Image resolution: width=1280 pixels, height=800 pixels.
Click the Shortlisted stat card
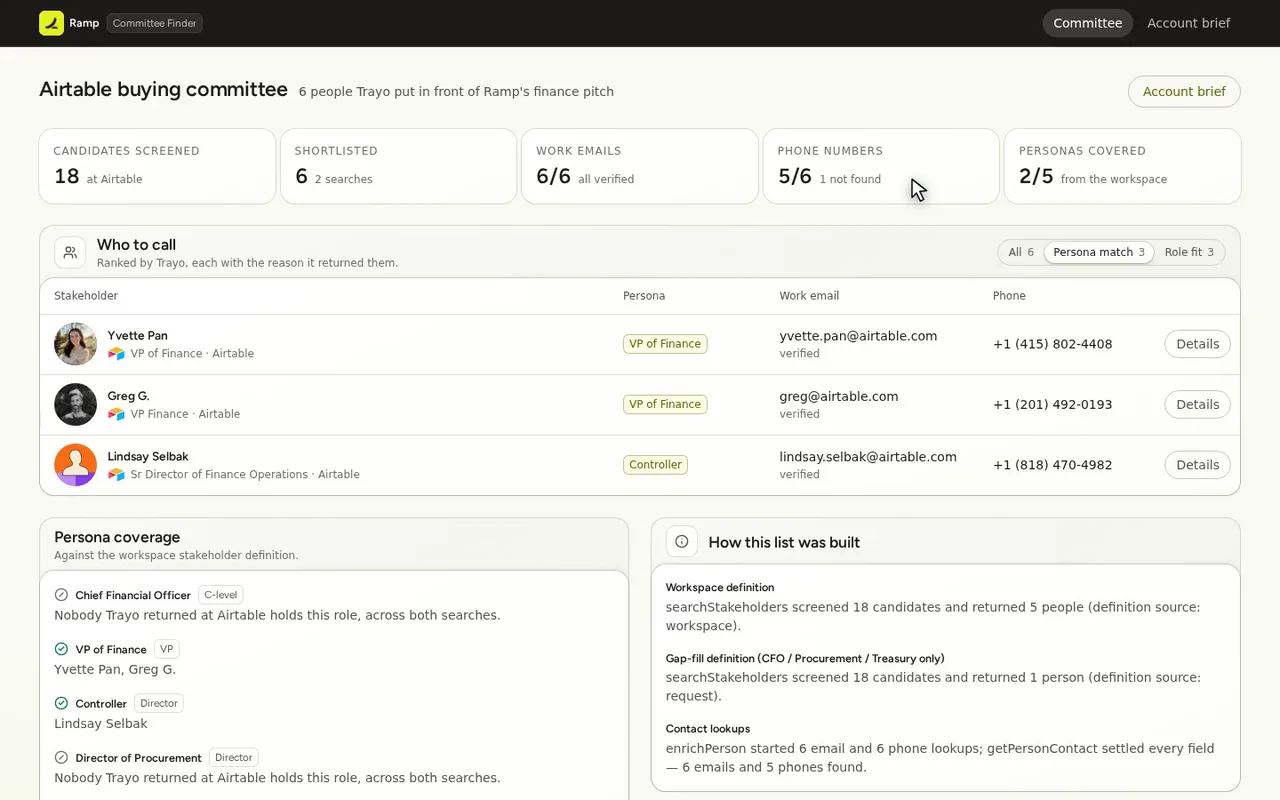398,166
